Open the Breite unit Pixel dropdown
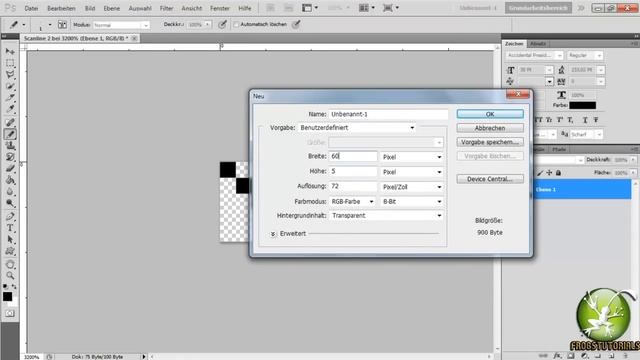640x360 pixels. coord(412,157)
